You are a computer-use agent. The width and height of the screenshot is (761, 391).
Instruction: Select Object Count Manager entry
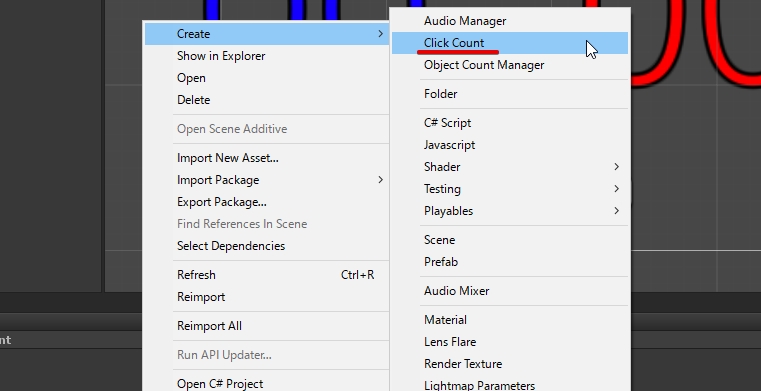(x=510, y=65)
